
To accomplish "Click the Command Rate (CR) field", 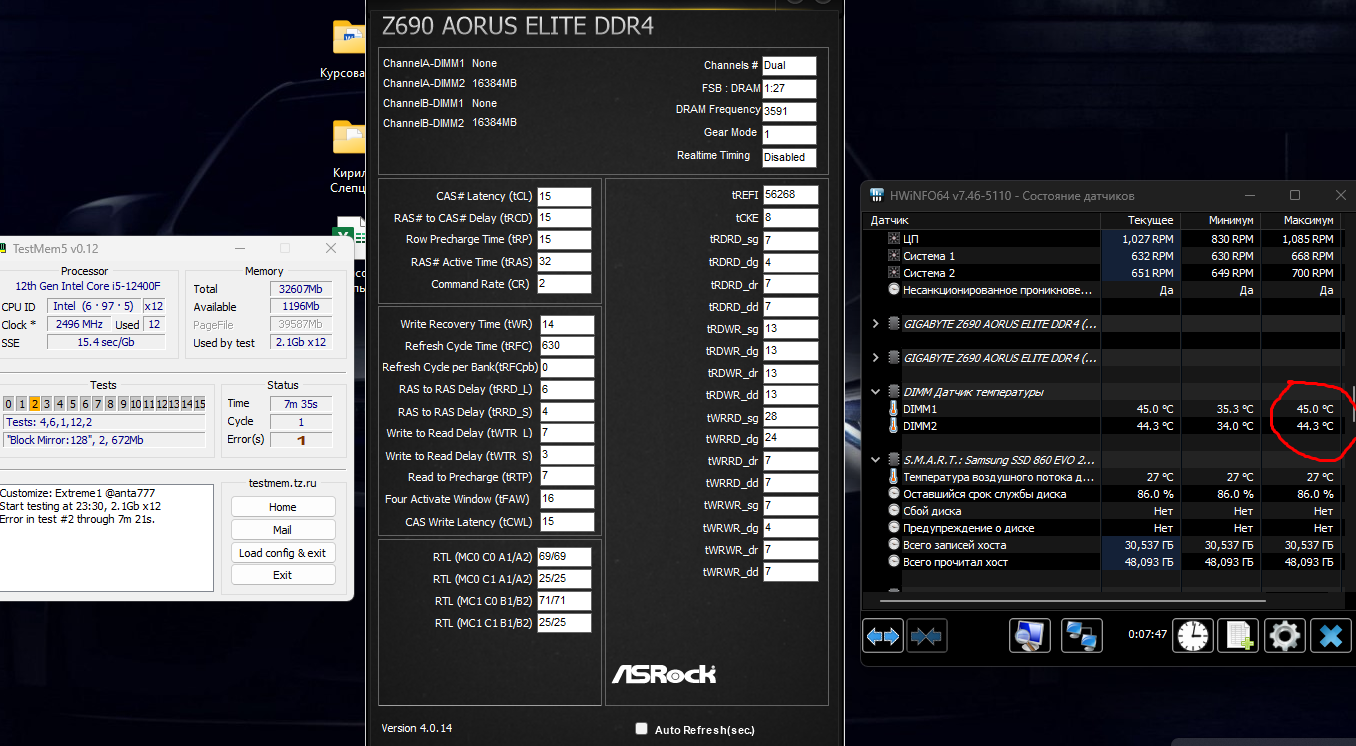I will coord(564,284).
